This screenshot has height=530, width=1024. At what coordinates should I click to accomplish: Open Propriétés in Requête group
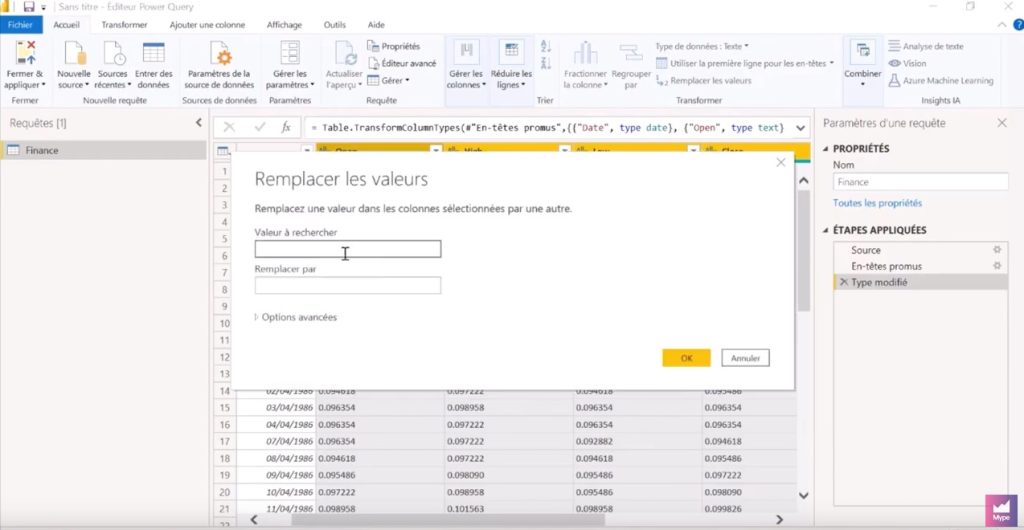point(394,46)
